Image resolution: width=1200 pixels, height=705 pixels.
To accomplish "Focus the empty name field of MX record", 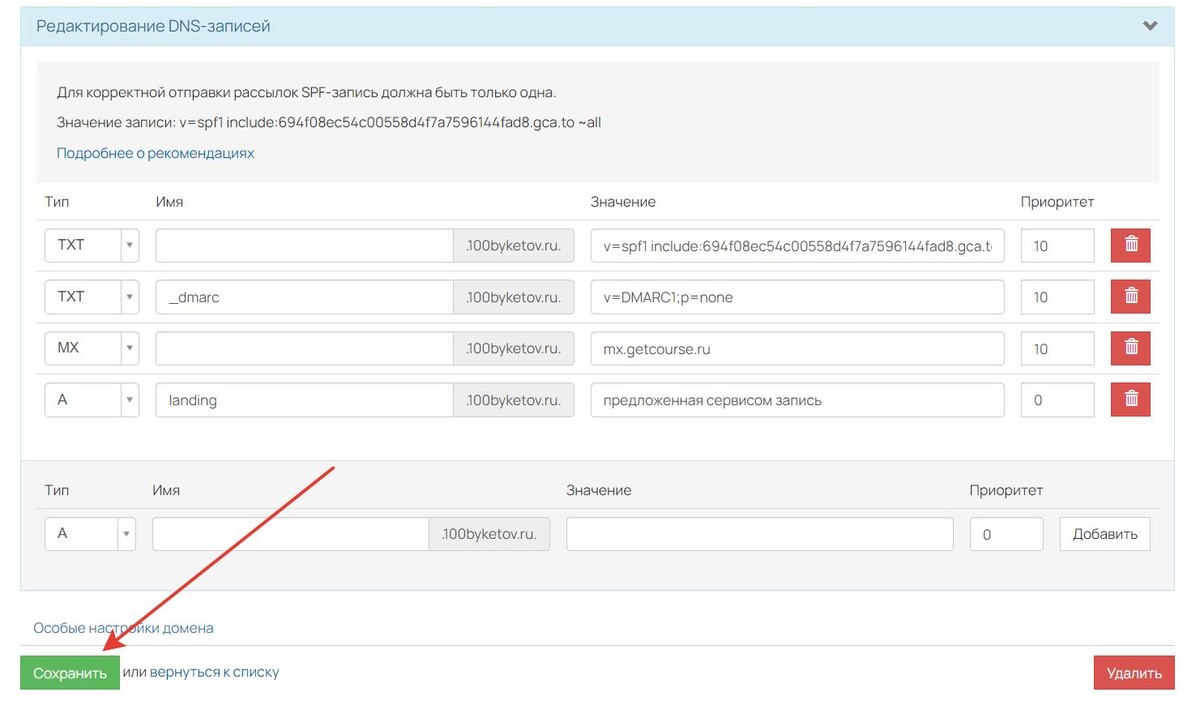I will tap(305, 348).
